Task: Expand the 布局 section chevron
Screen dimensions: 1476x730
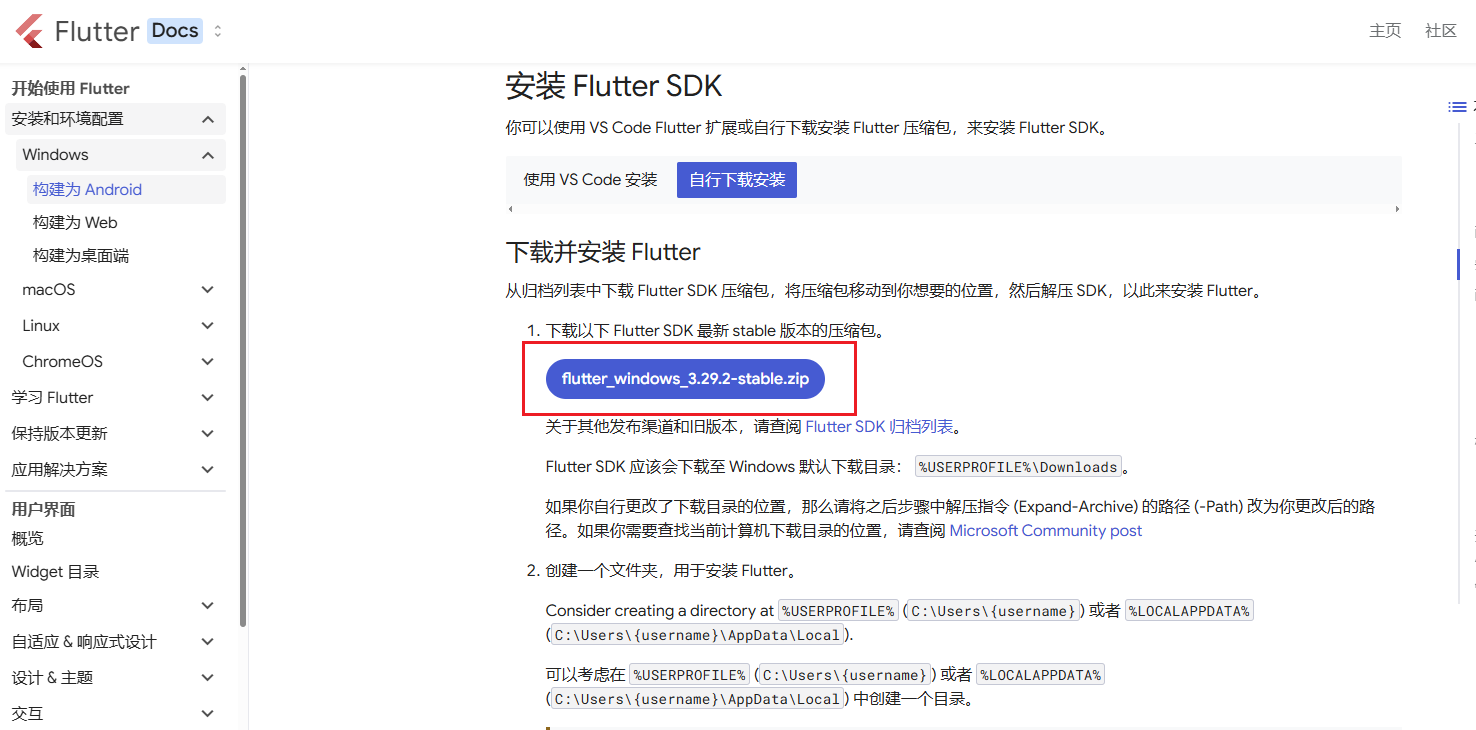Action: click(208, 606)
